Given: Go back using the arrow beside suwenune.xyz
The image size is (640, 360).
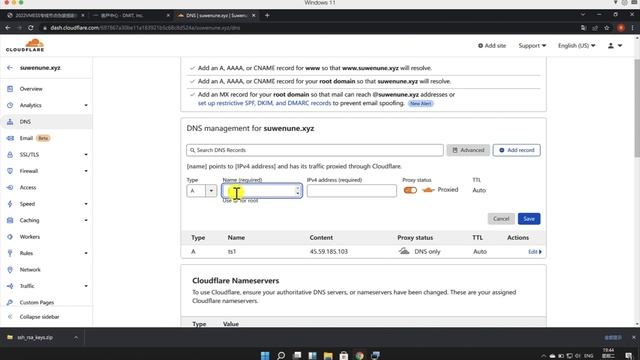Looking at the screenshot, I should click(x=10, y=68).
